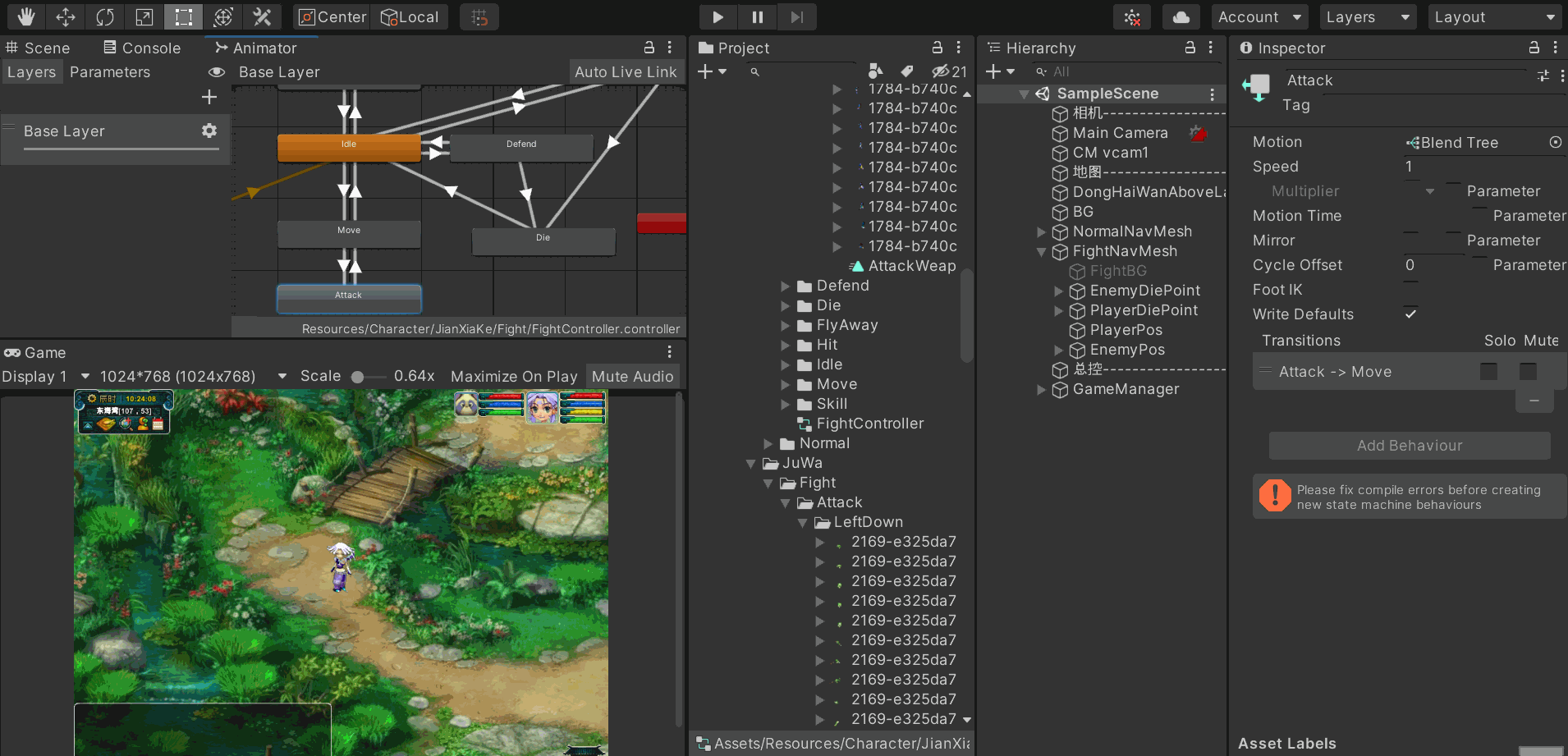Image resolution: width=1568 pixels, height=756 pixels.
Task: Open the custom editor tools icon
Action: pos(262,16)
